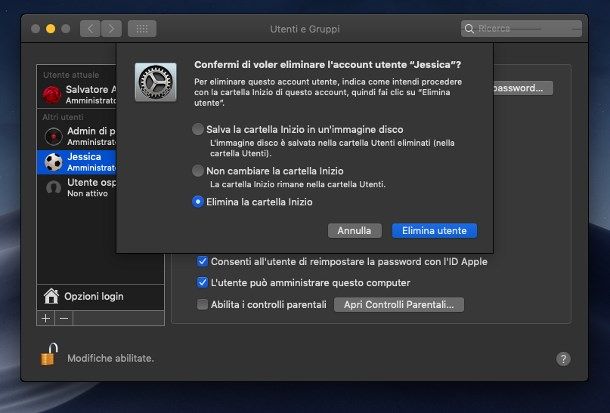
Task: Select Non cambiare la cartella Inizio option
Action: tap(198, 170)
